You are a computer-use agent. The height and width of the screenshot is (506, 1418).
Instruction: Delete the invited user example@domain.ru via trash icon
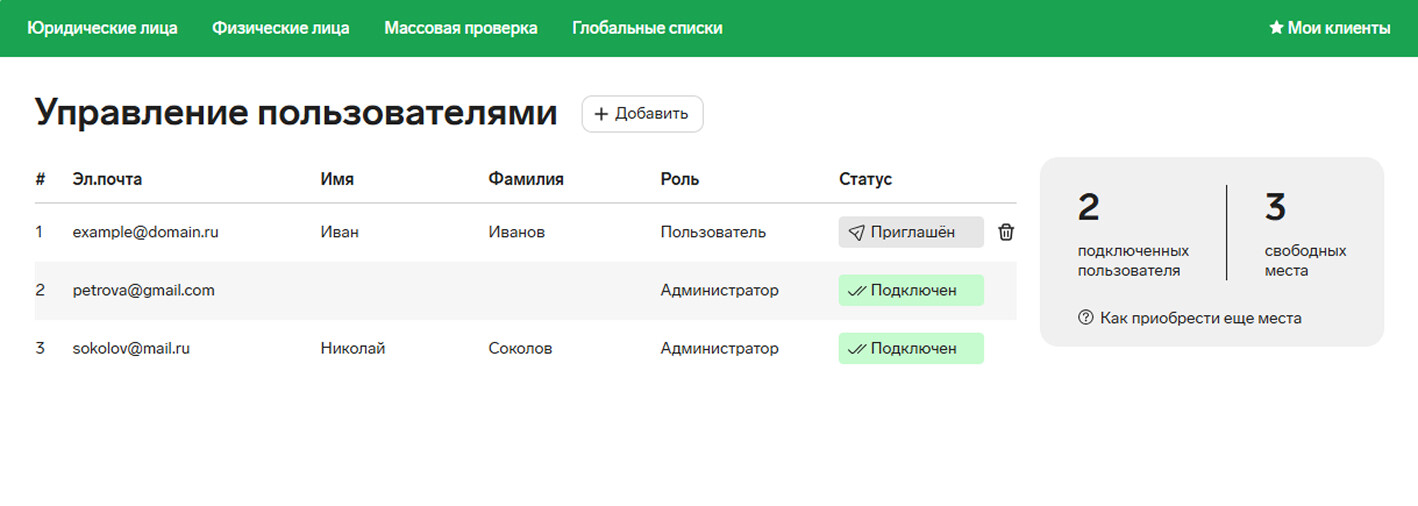click(x=1006, y=232)
